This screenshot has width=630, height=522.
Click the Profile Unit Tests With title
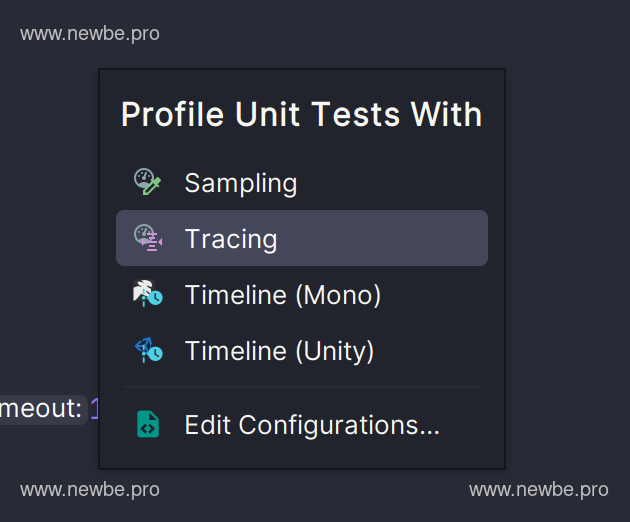[x=301, y=114]
